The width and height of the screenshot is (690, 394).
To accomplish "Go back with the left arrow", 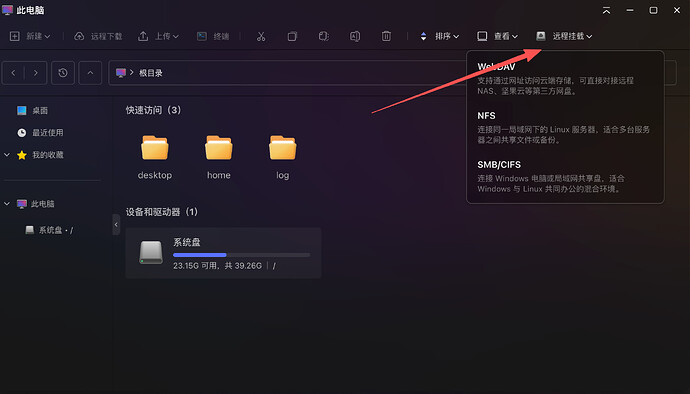I will coord(13,73).
